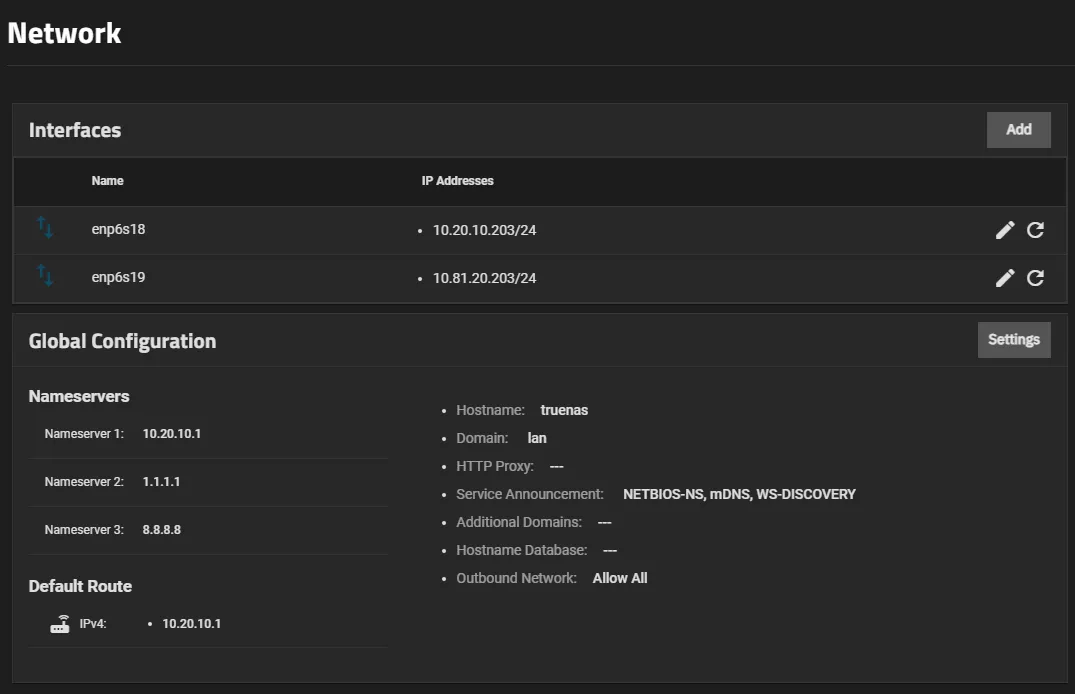Click the traffic arrows icon beside enp6s19
This screenshot has width=1075, height=694.
[45, 277]
